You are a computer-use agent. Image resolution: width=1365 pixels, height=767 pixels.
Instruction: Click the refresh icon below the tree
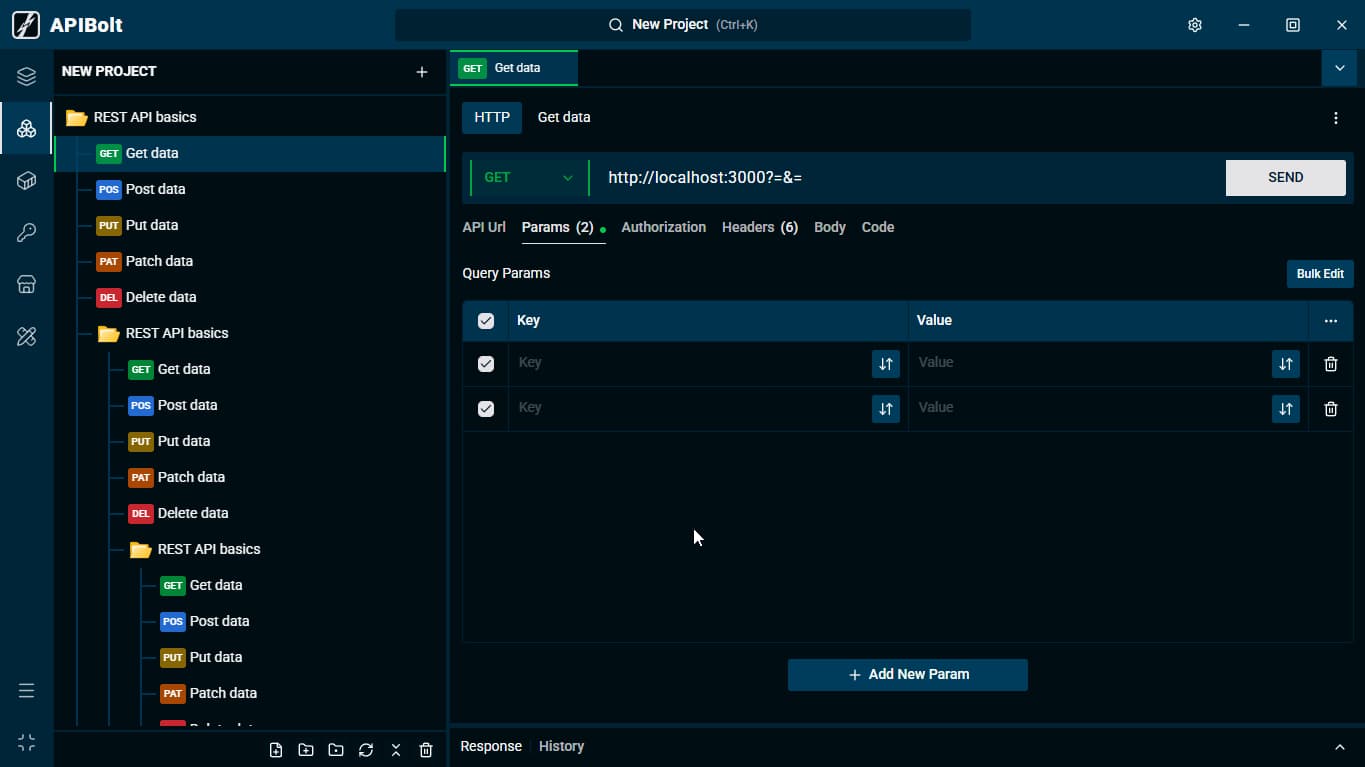coord(366,750)
